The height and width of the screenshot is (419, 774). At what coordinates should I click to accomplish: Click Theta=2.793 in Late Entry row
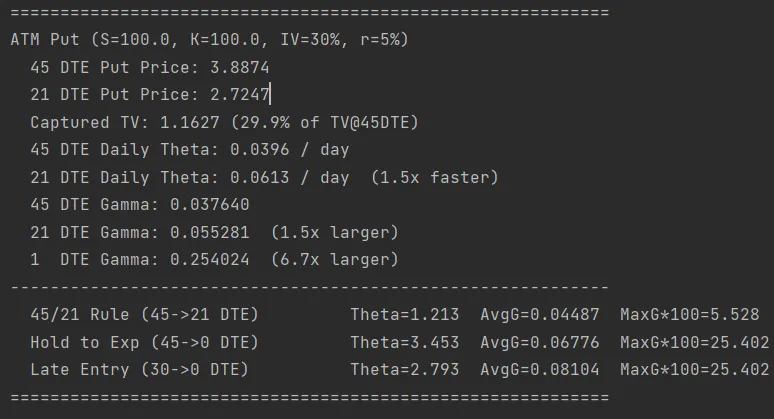click(405, 369)
